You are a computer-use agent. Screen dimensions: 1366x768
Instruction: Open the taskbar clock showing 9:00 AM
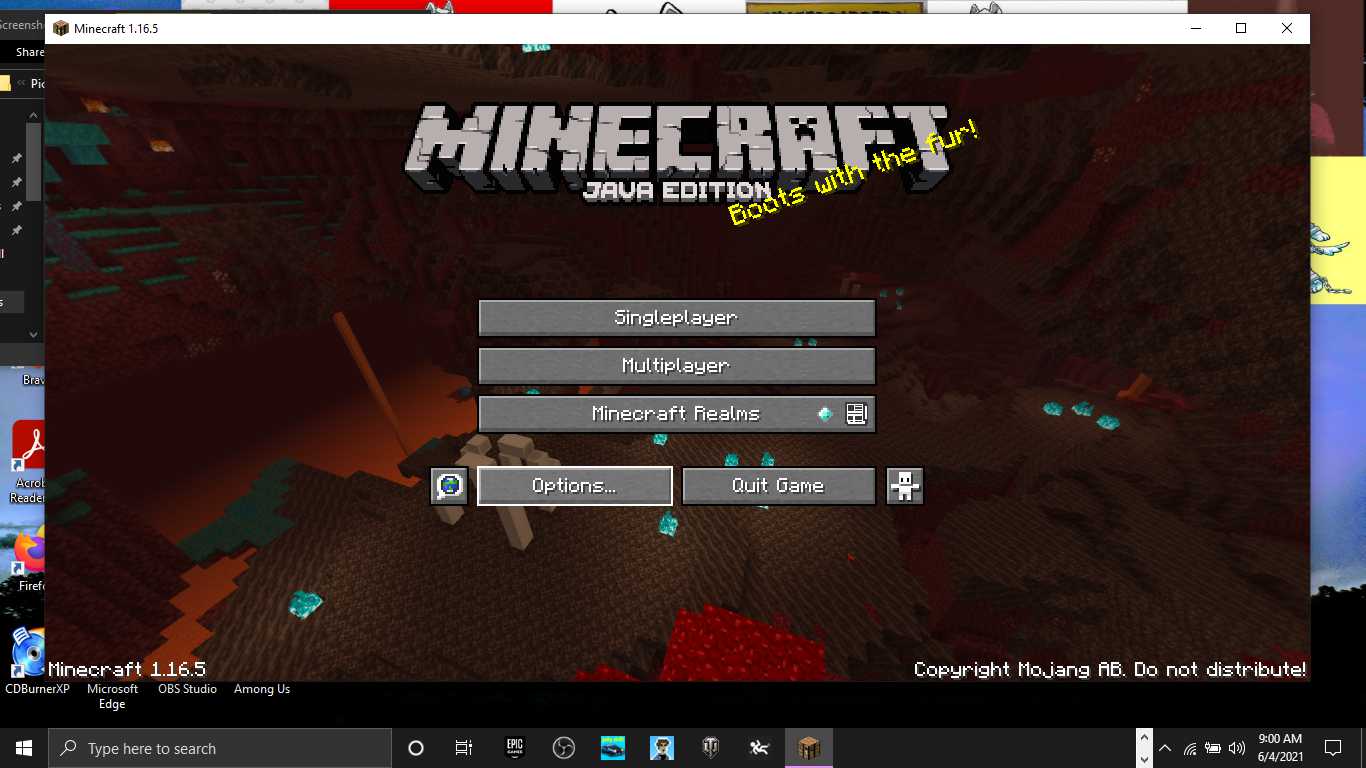1280,748
